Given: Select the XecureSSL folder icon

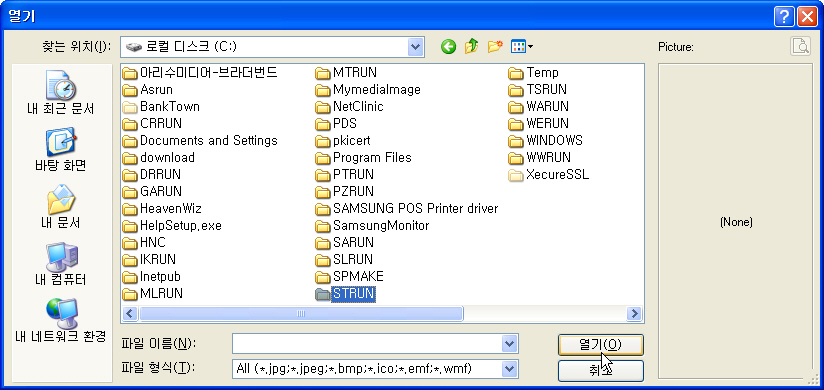Looking at the screenshot, I should [x=516, y=175].
